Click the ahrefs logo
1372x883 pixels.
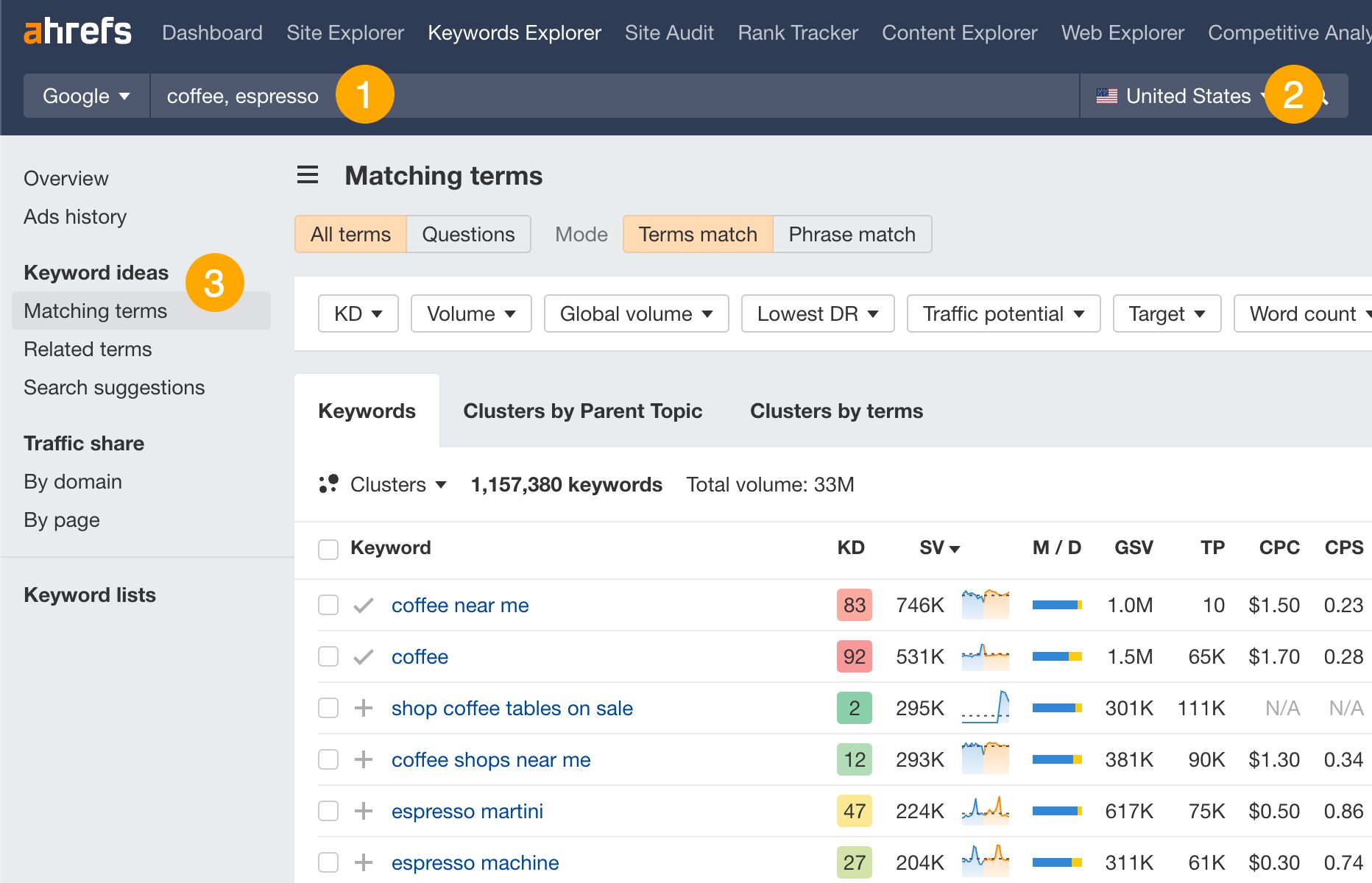click(77, 31)
